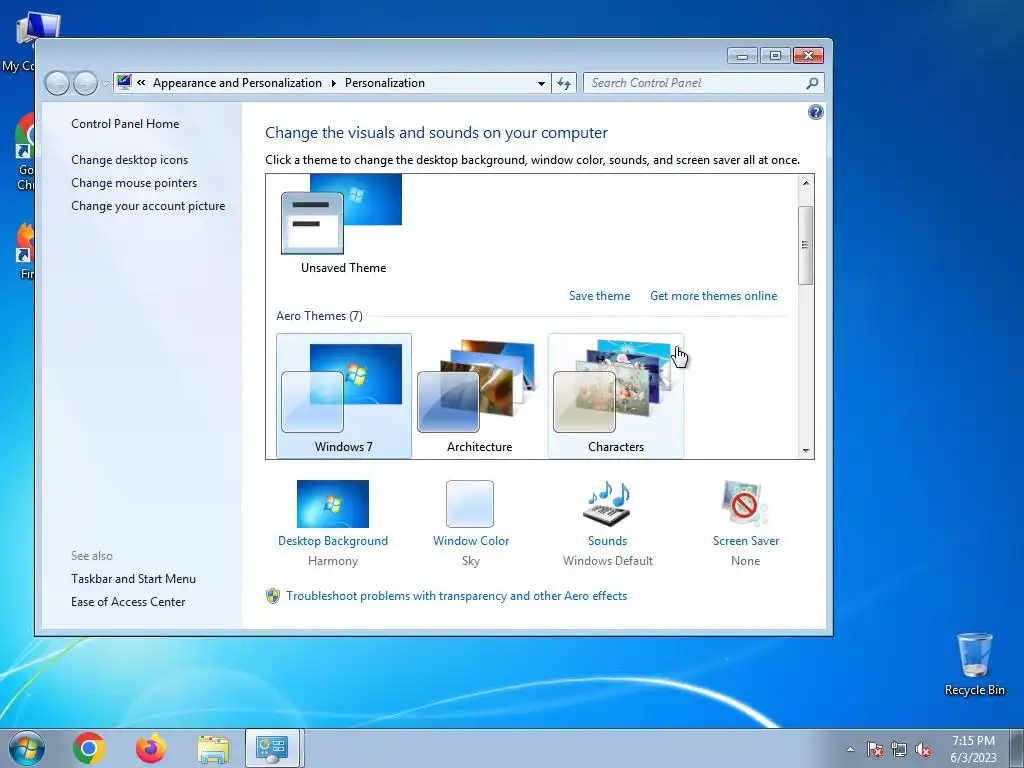
Task: Go to Appearance and Personalization breadcrumb
Action: (x=237, y=83)
